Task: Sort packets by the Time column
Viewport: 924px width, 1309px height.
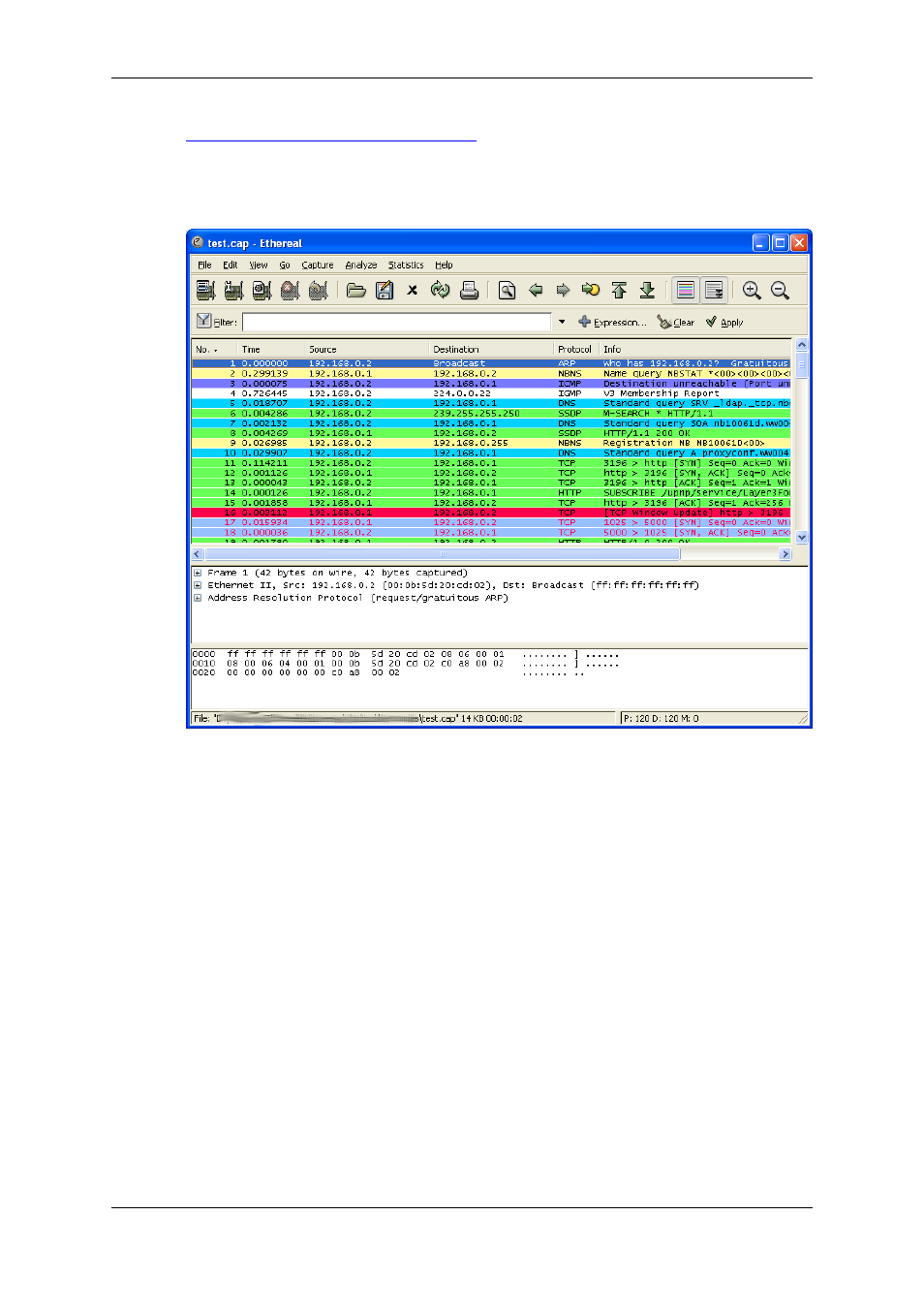Action: click(x=271, y=349)
